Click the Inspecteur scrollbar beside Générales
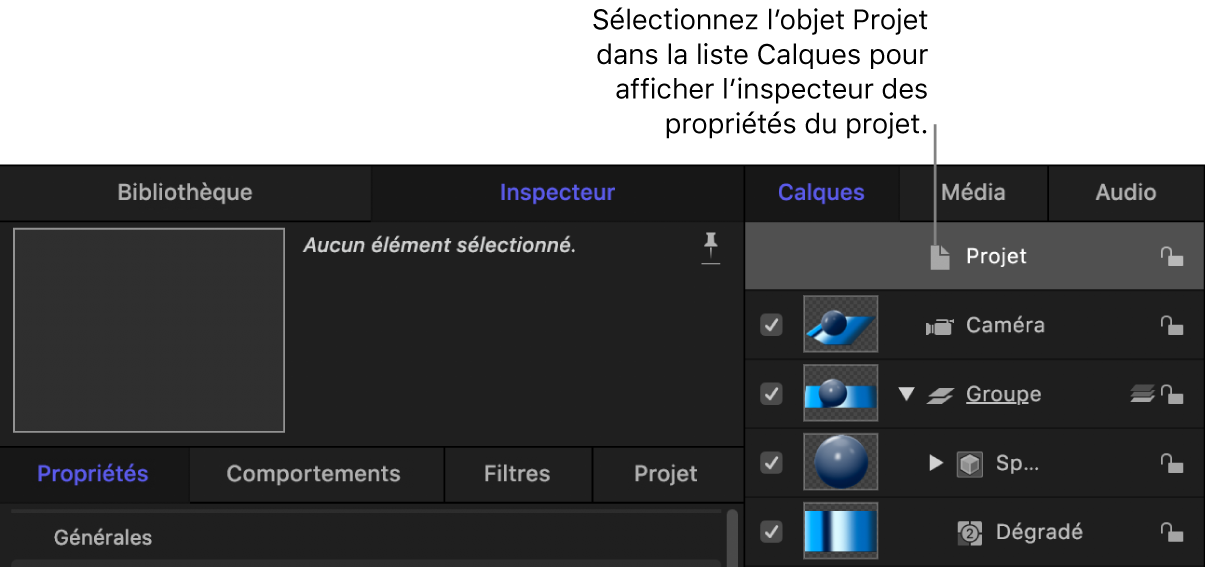 click(x=733, y=538)
